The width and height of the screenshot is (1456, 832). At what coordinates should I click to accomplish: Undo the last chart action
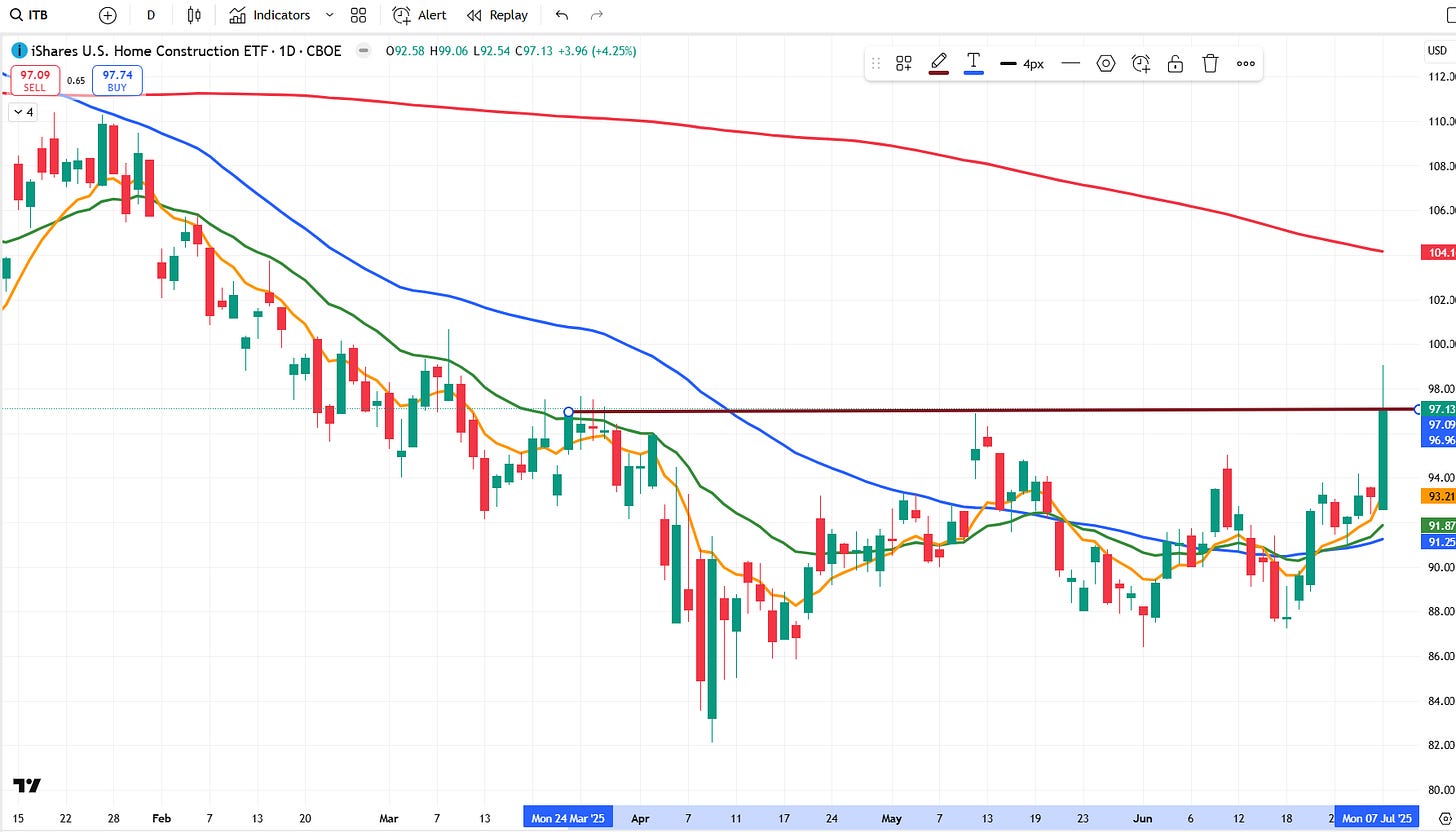562,15
